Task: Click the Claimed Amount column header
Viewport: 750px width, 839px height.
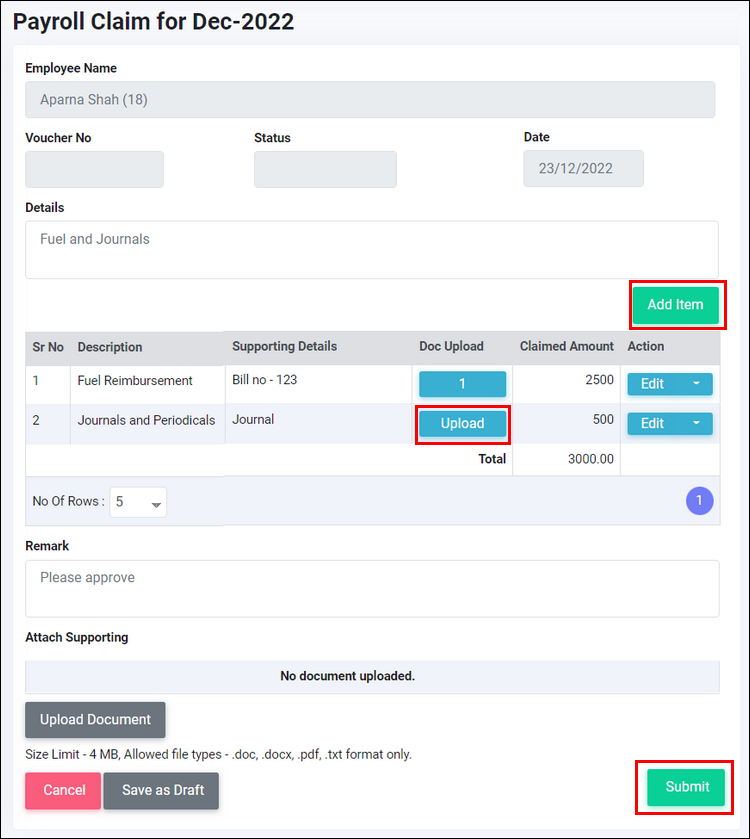Action: coord(567,346)
